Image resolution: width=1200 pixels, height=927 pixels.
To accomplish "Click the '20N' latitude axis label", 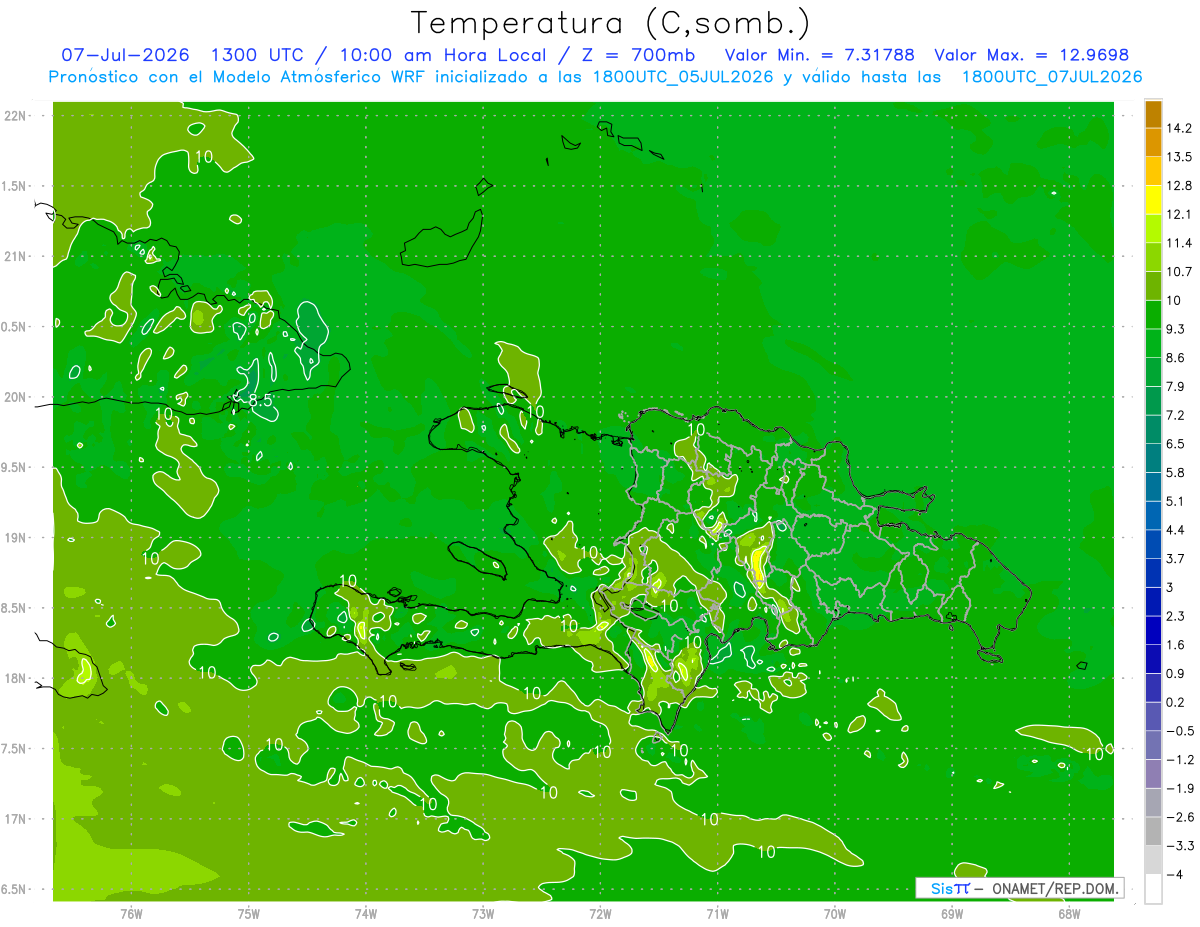I will 15,397.
